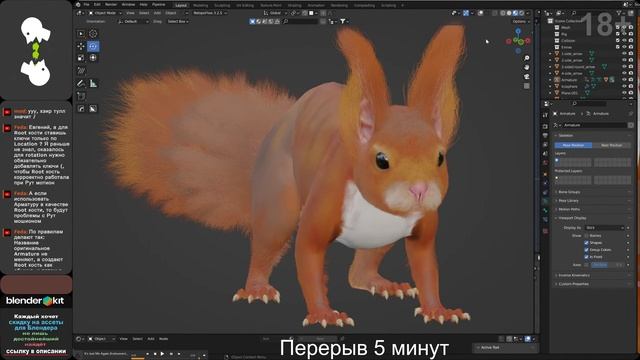Toggle perspective/orthographic grid icon
Screen dimensions: 640x360
(x=527, y=86)
